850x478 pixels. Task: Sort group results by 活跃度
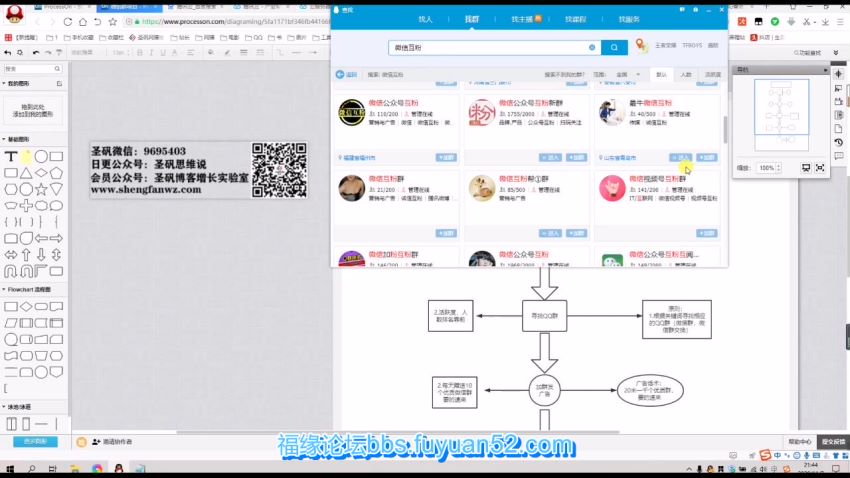tap(713, 74)
